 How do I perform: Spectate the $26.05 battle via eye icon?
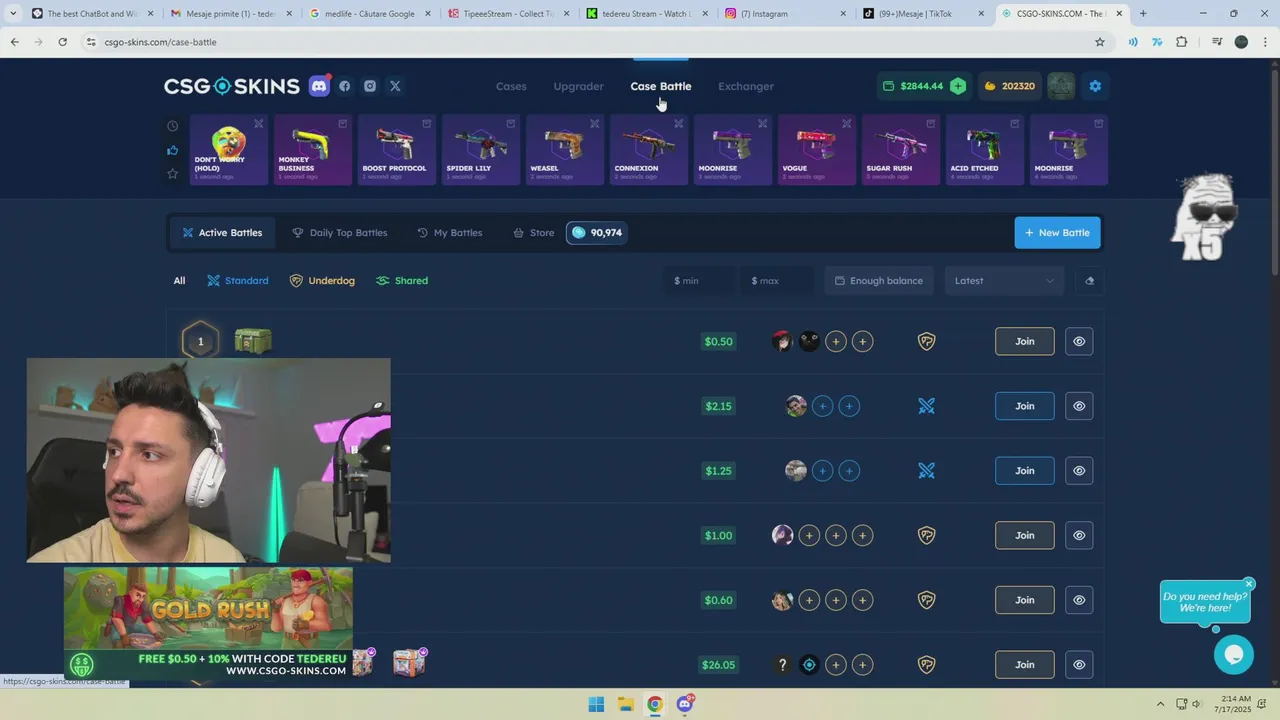(x=1079, y=665)
